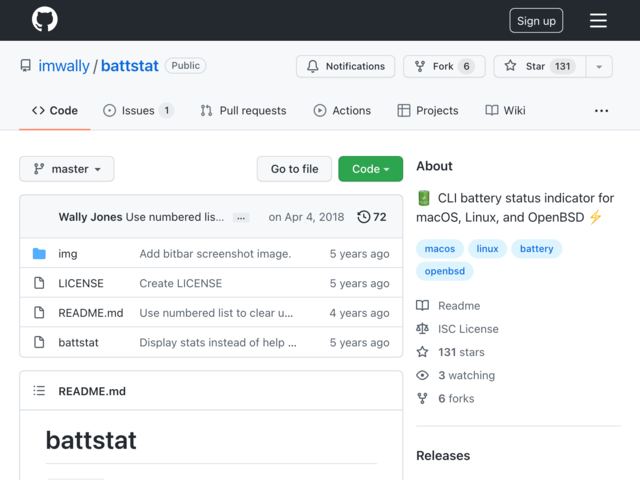Switch to the Issues tab

tap(138, 111)
